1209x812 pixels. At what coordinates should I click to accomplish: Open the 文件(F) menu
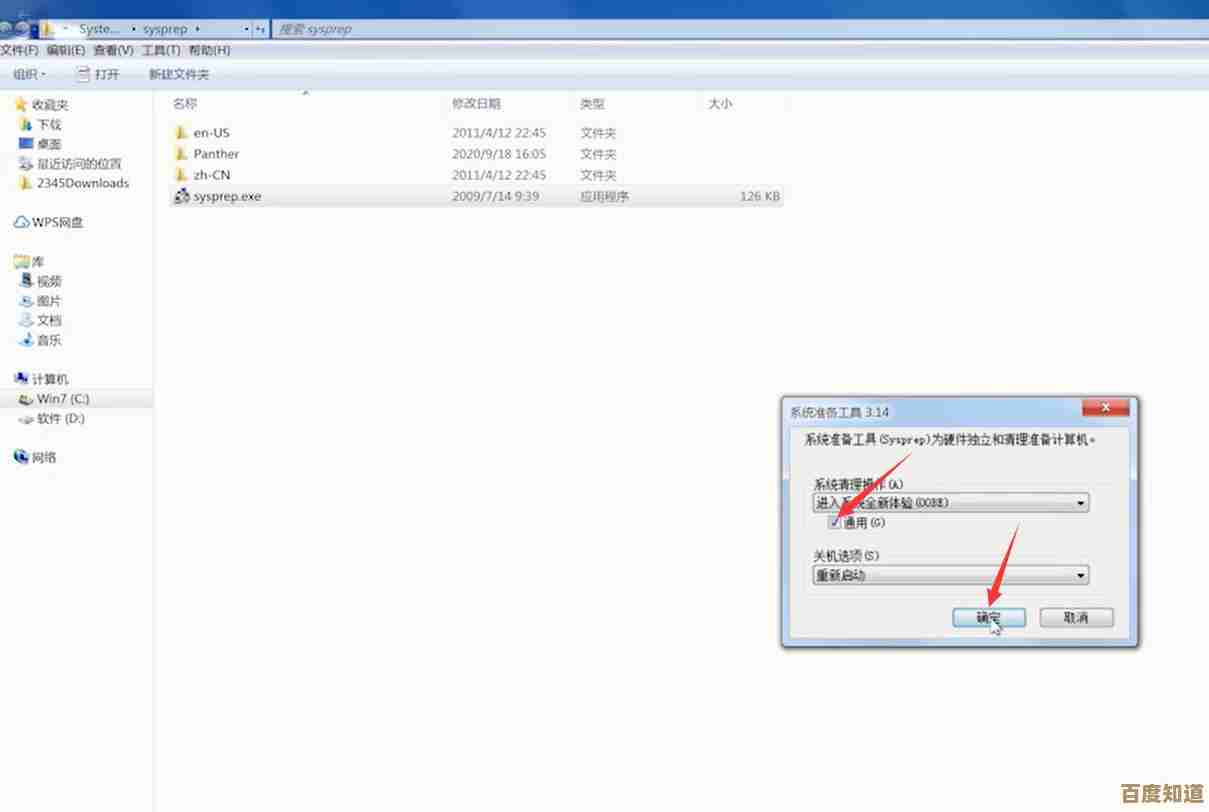[19, 50]
